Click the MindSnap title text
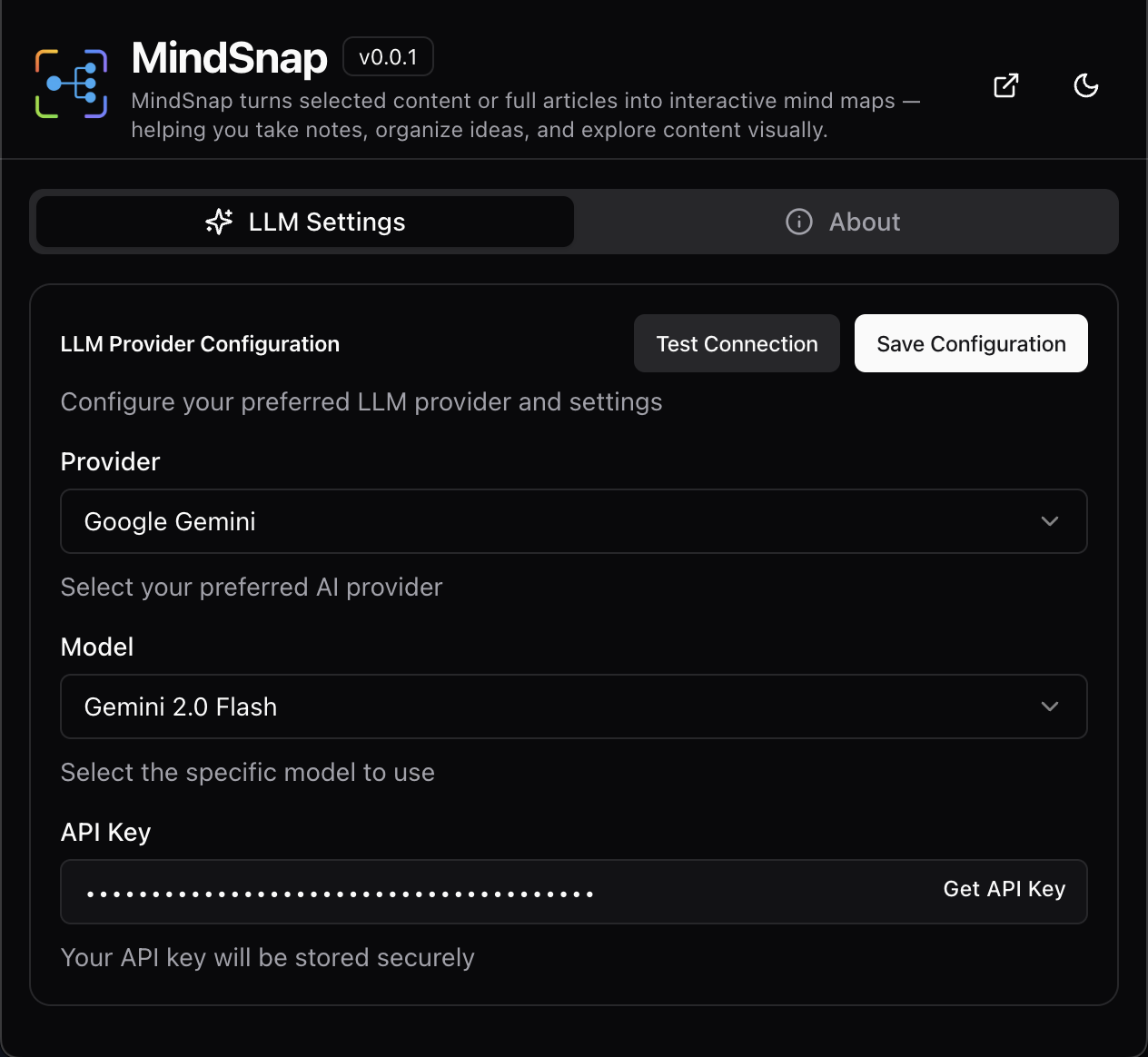1148x1057 pixels. [229, 57]
